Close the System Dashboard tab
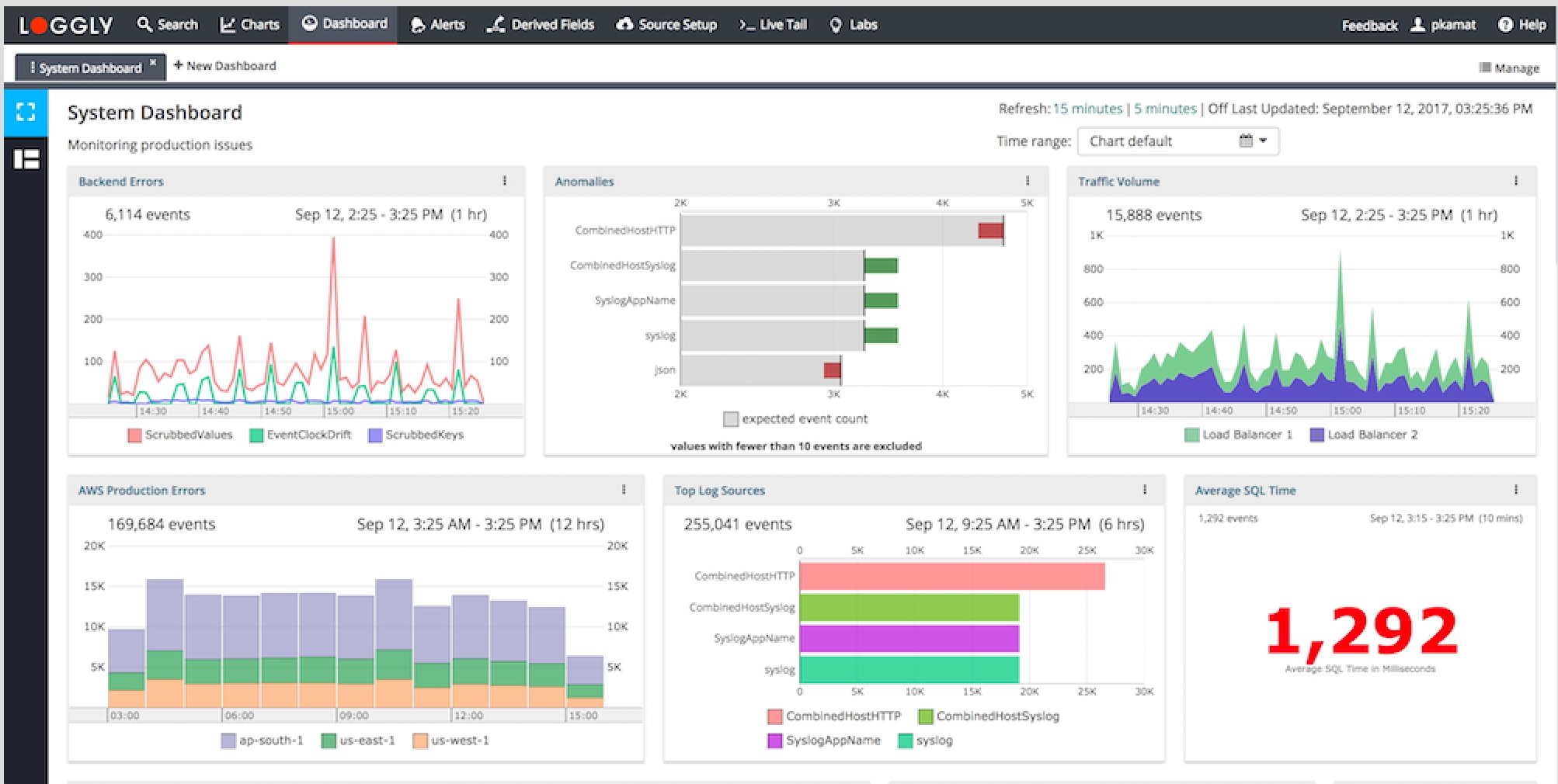This screenshot has width=1558, height=784. pos(153,62)
